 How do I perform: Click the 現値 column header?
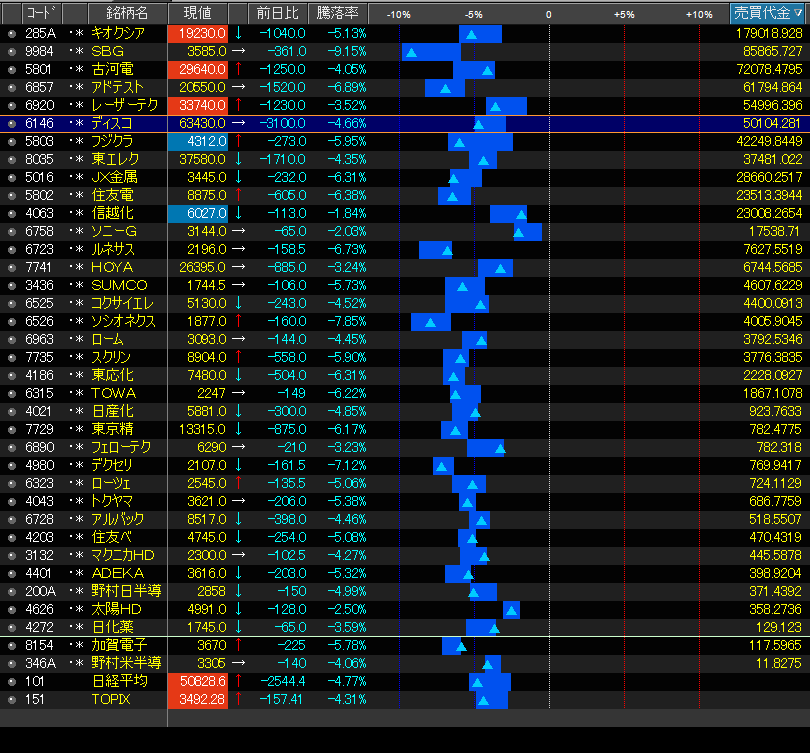(198, 13)
